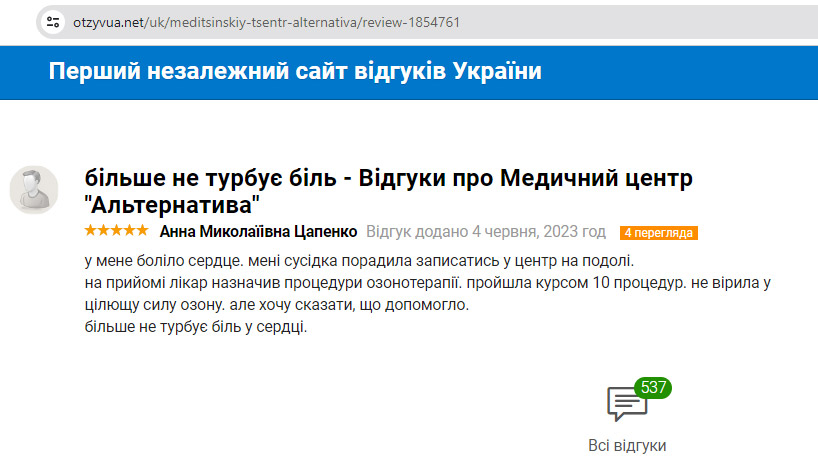Open the 'Всі відгуки' link
Screen dimensions: 818x461
pyautogui.click(x=627, y=446)
